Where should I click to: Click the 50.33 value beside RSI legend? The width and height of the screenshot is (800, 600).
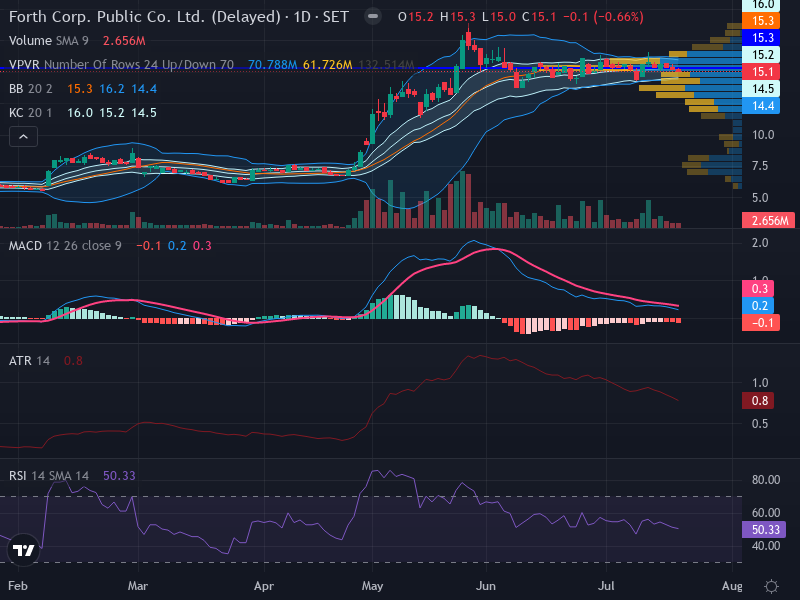click(x=119, y=476)
